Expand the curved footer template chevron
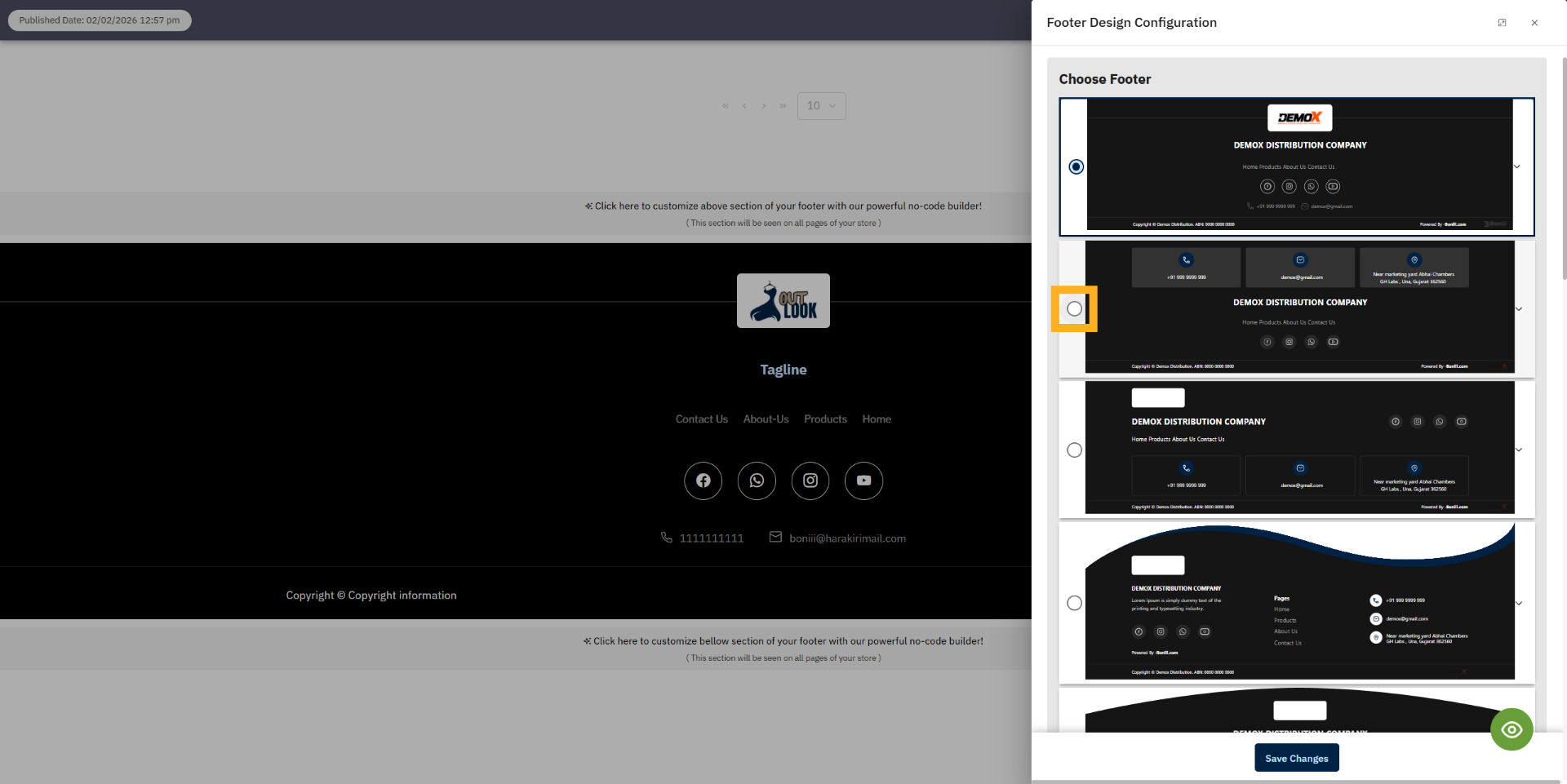 (x=1519, y=603)
